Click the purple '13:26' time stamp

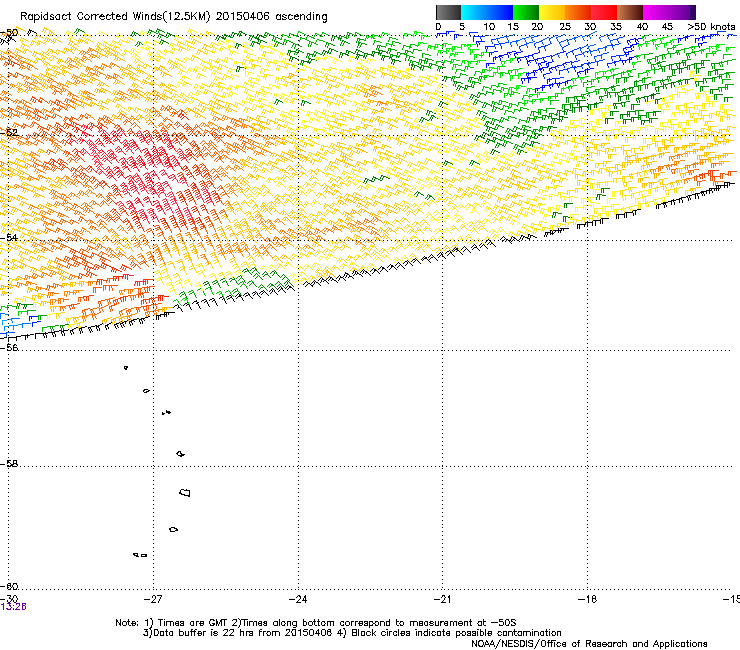coord(13,607)
